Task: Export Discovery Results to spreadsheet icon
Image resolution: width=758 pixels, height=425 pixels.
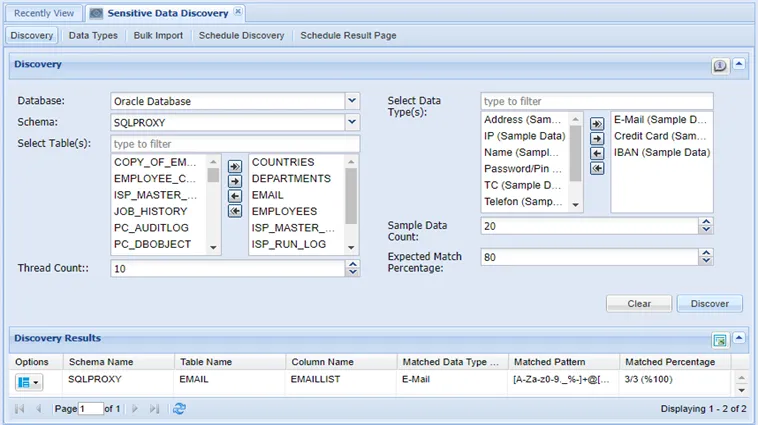Action: [x=720, y=340]
